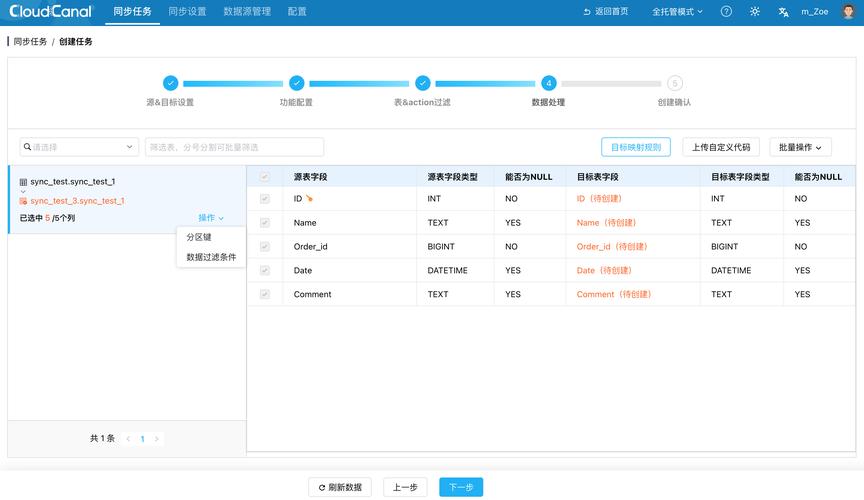This screenshot has height=500, width=864.
Task: Click the BIGINT source type in Order_id row
Action: [441, 246]
